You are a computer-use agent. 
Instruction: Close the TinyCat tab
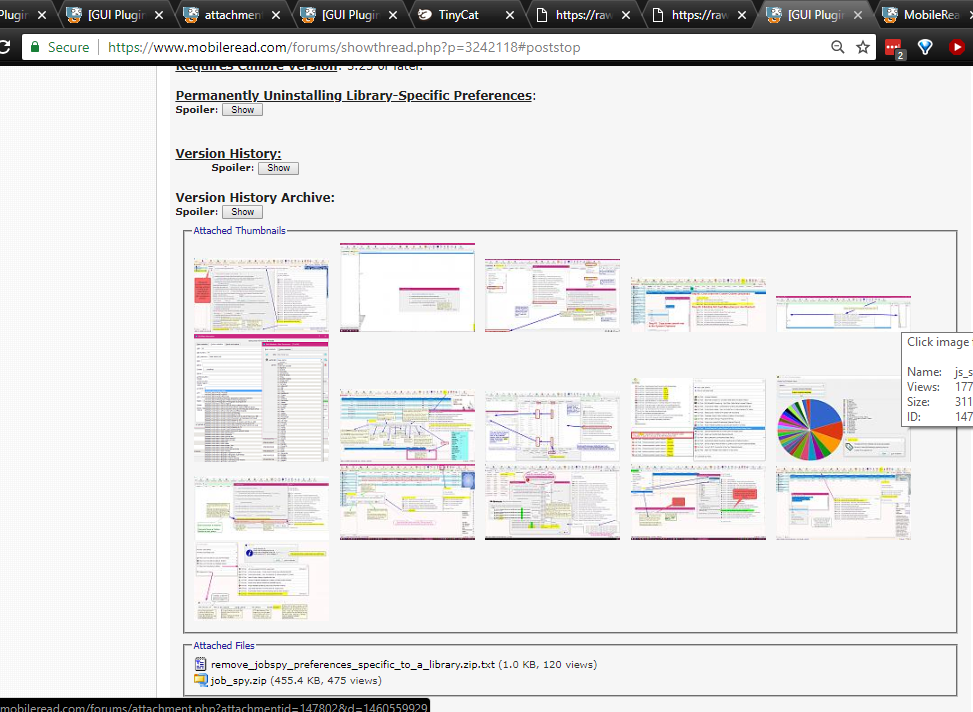[509, 15]
